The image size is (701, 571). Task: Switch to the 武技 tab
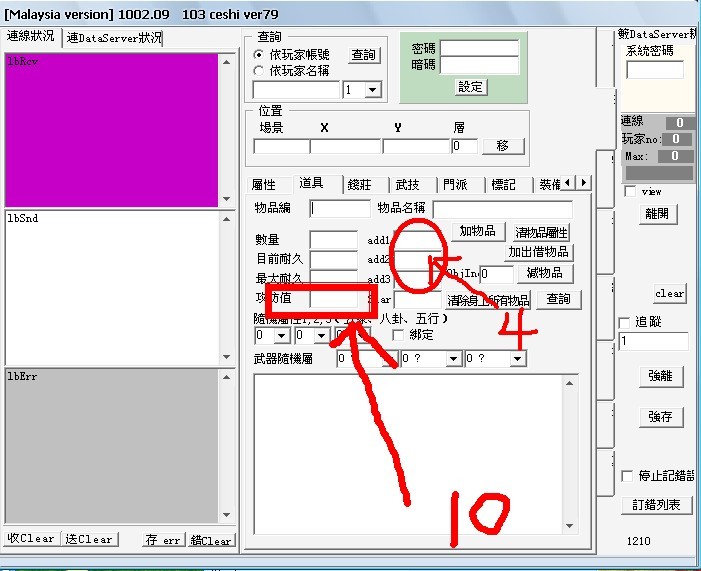click(408, 184)
